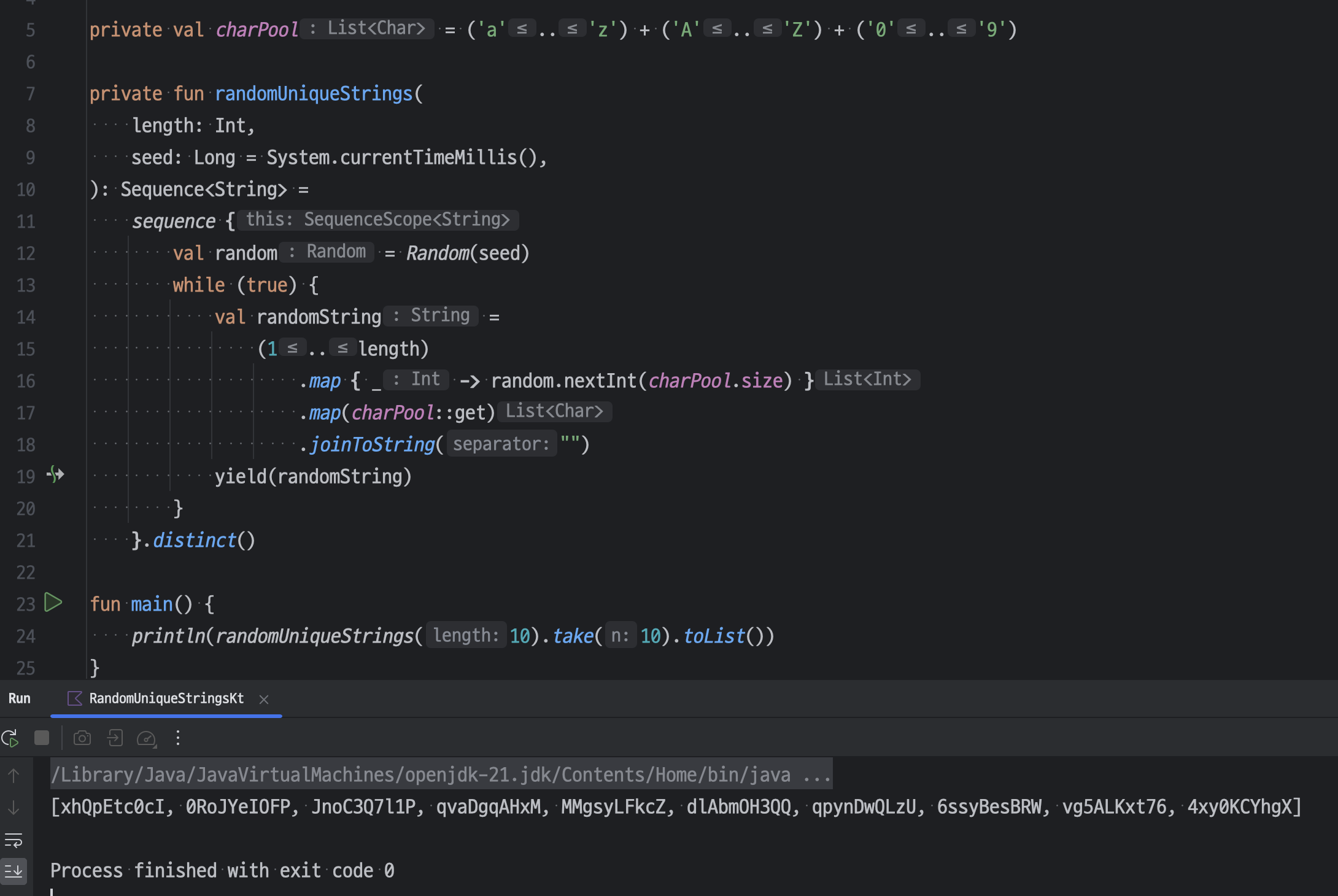
Task: Click the exit/restore layout icon in run toolbar
Action: [115, 738]
